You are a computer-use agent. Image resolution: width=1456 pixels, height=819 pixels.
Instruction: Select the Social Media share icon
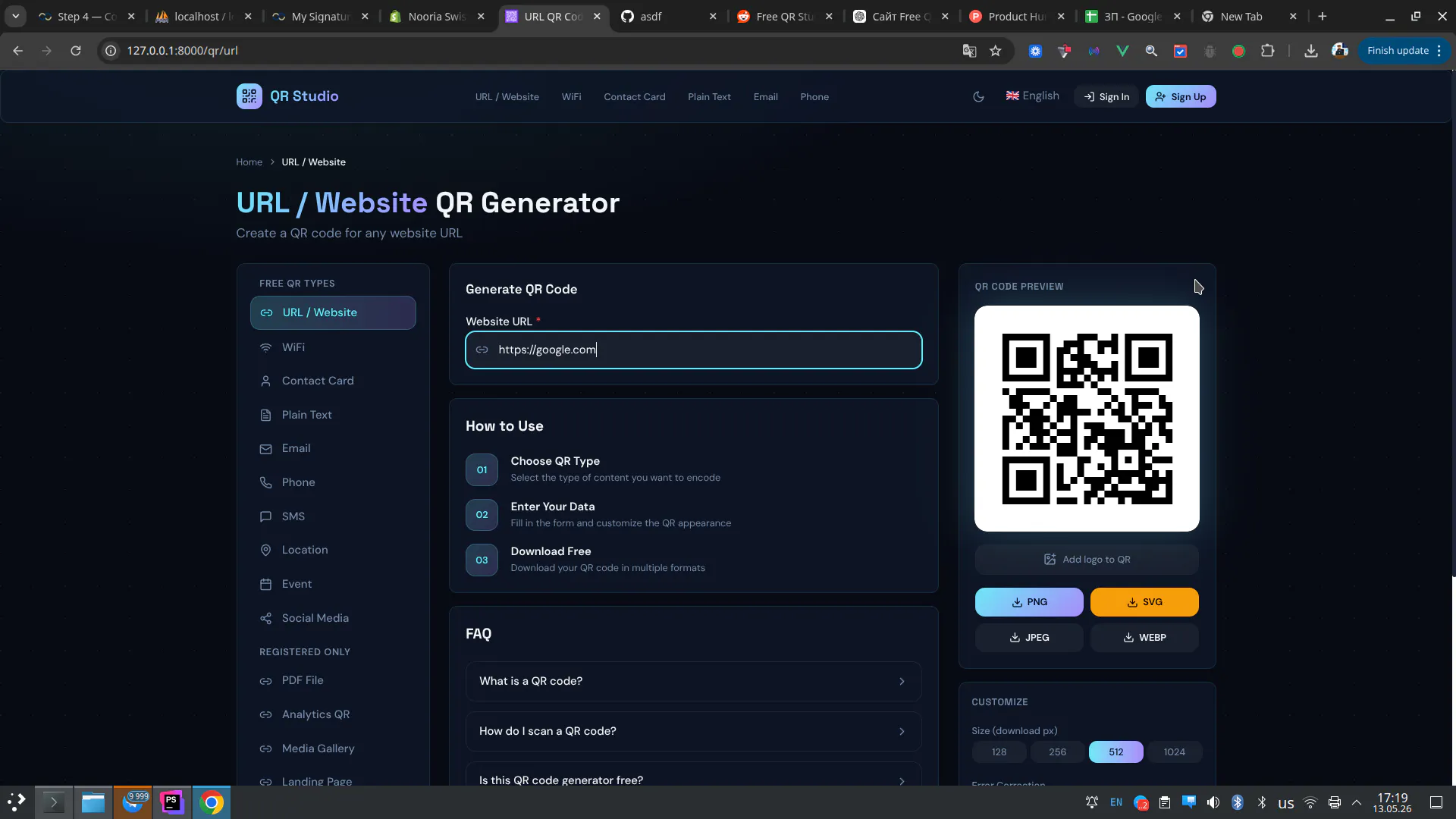265,619
